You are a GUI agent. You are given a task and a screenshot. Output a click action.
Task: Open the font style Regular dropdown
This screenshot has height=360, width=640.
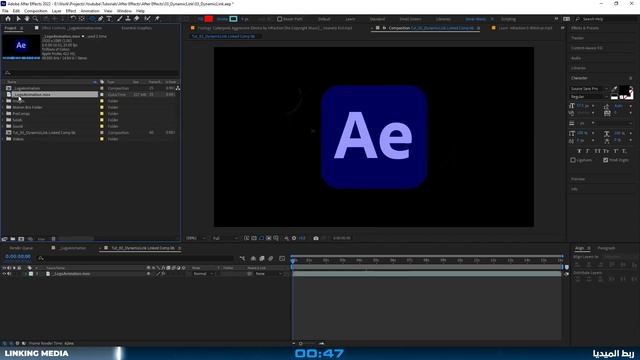pos(589,97)
